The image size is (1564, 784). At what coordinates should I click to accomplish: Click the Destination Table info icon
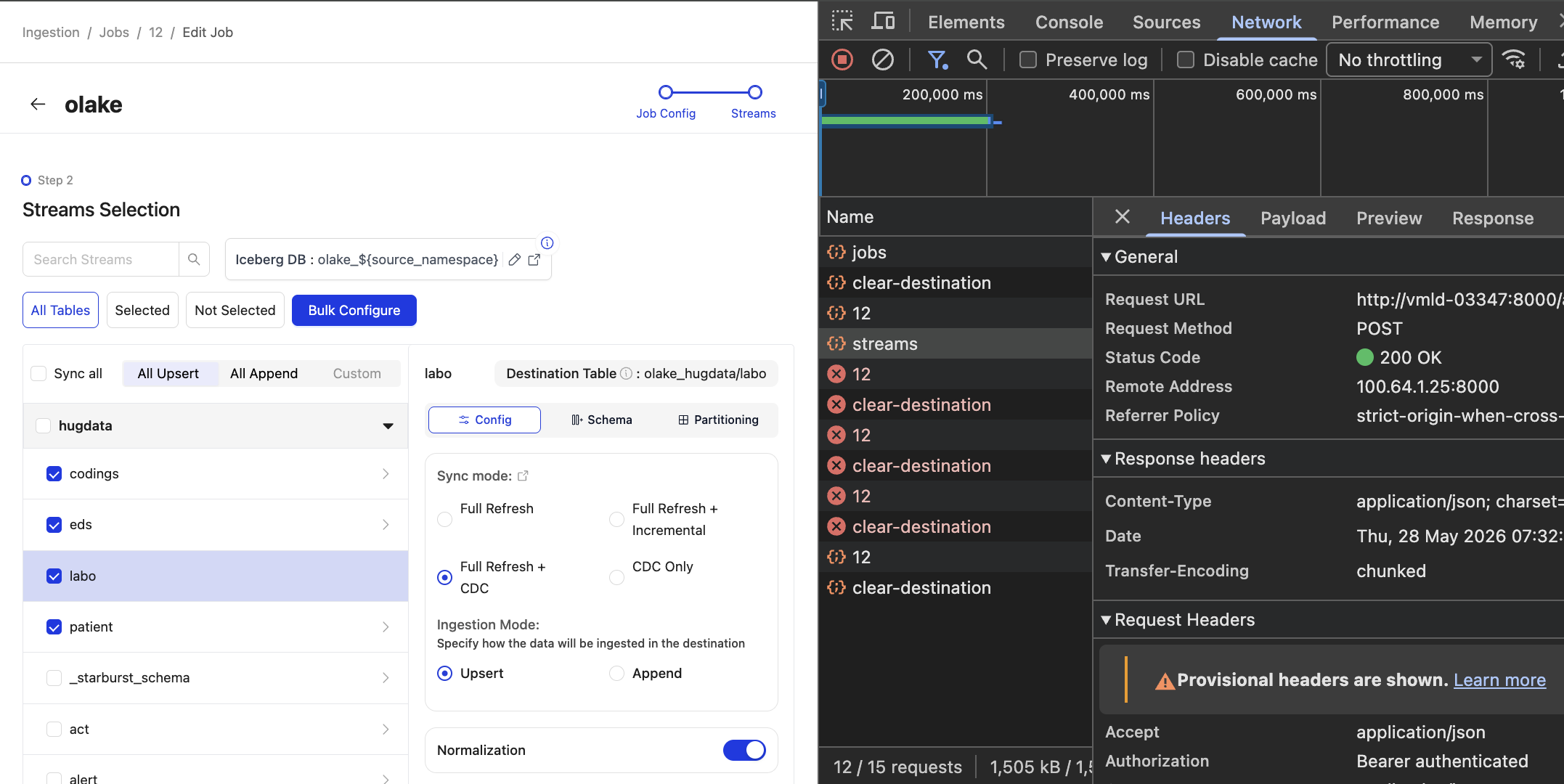click(x=626, y=373)
